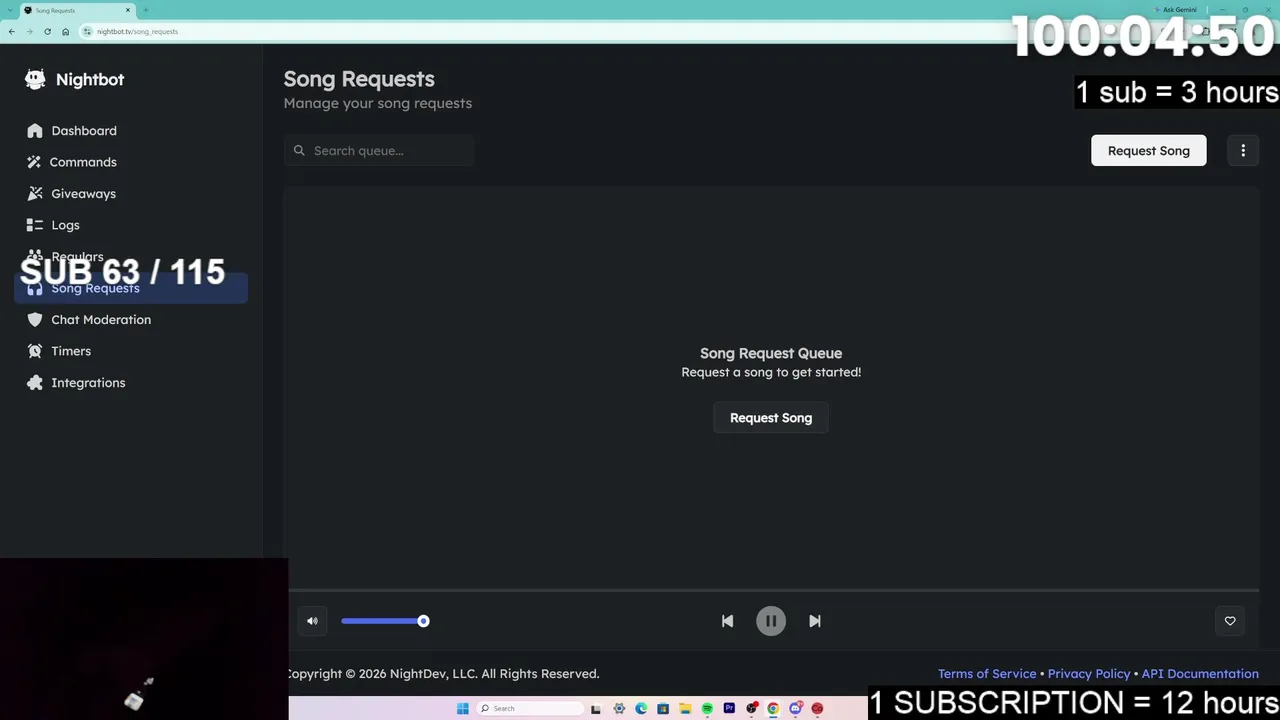Image resolution: width=1280 pixels, height=720 pixels.
Task: Launch Microsoft Edge from the taskbar
Action: (641, 709)
